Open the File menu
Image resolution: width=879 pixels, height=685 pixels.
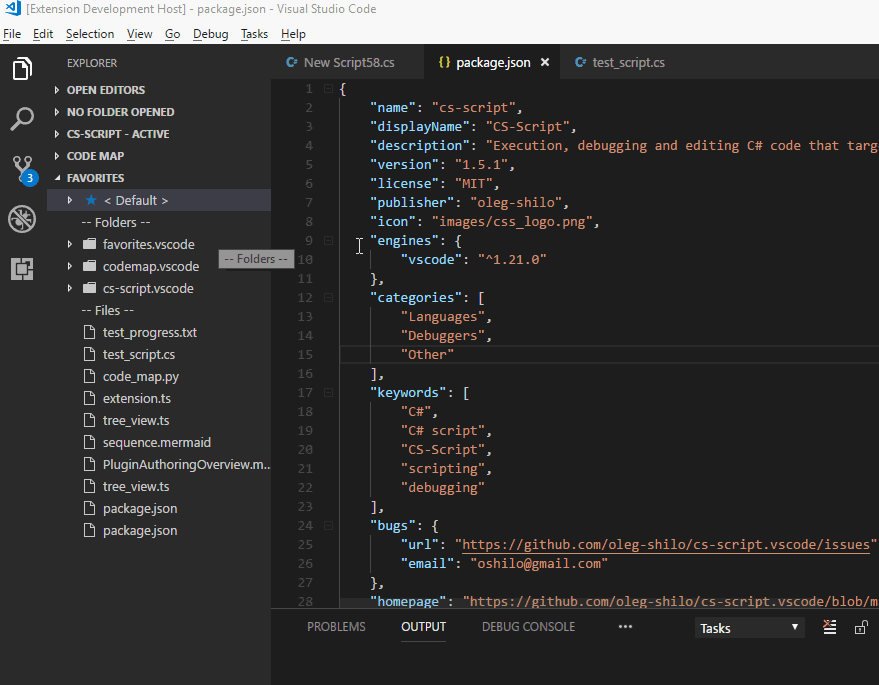pyautogui.click(x=12, y=34)
